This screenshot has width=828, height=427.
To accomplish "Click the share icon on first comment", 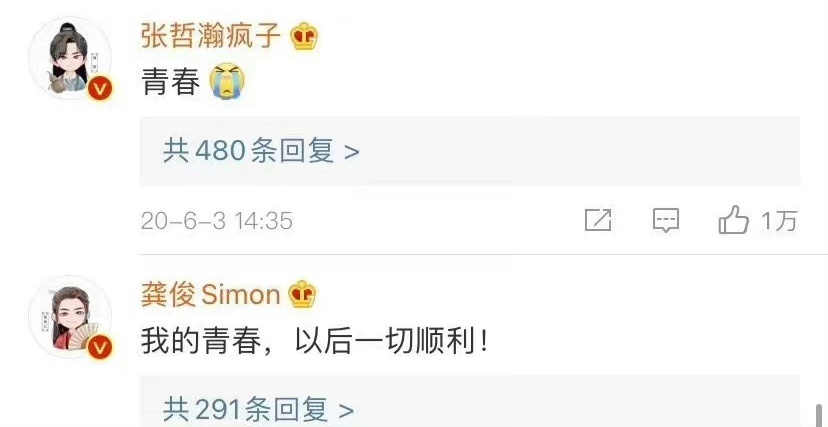I will click(x=598, y=220).
